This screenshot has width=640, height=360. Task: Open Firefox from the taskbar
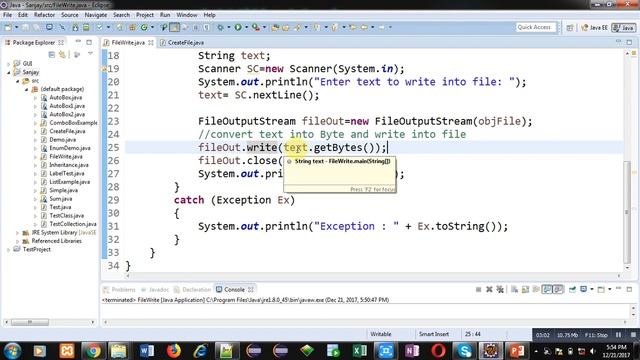[x=173, y=351]
